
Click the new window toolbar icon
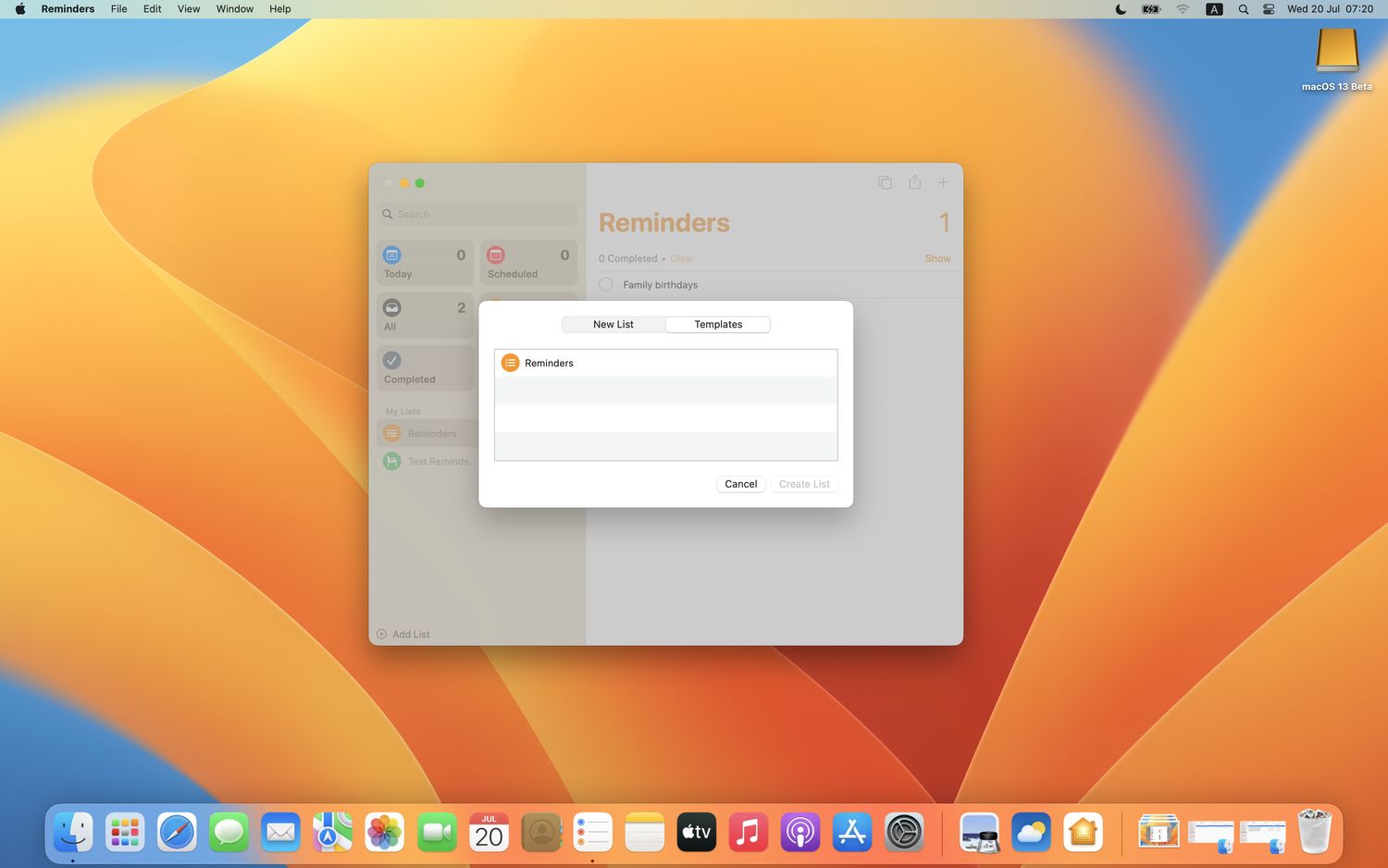[x=885, y=182]
